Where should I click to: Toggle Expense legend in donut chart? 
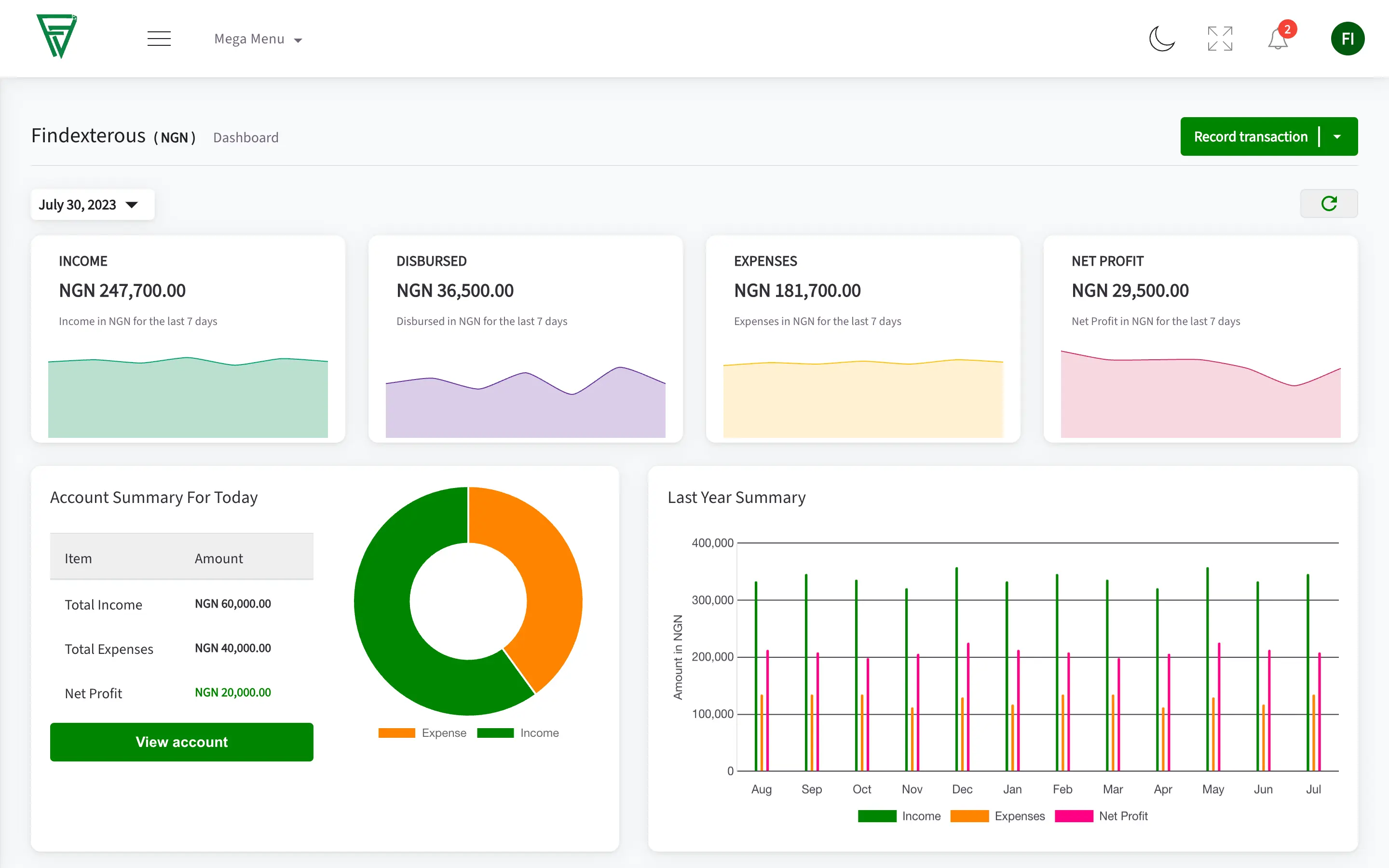point(422,733)
